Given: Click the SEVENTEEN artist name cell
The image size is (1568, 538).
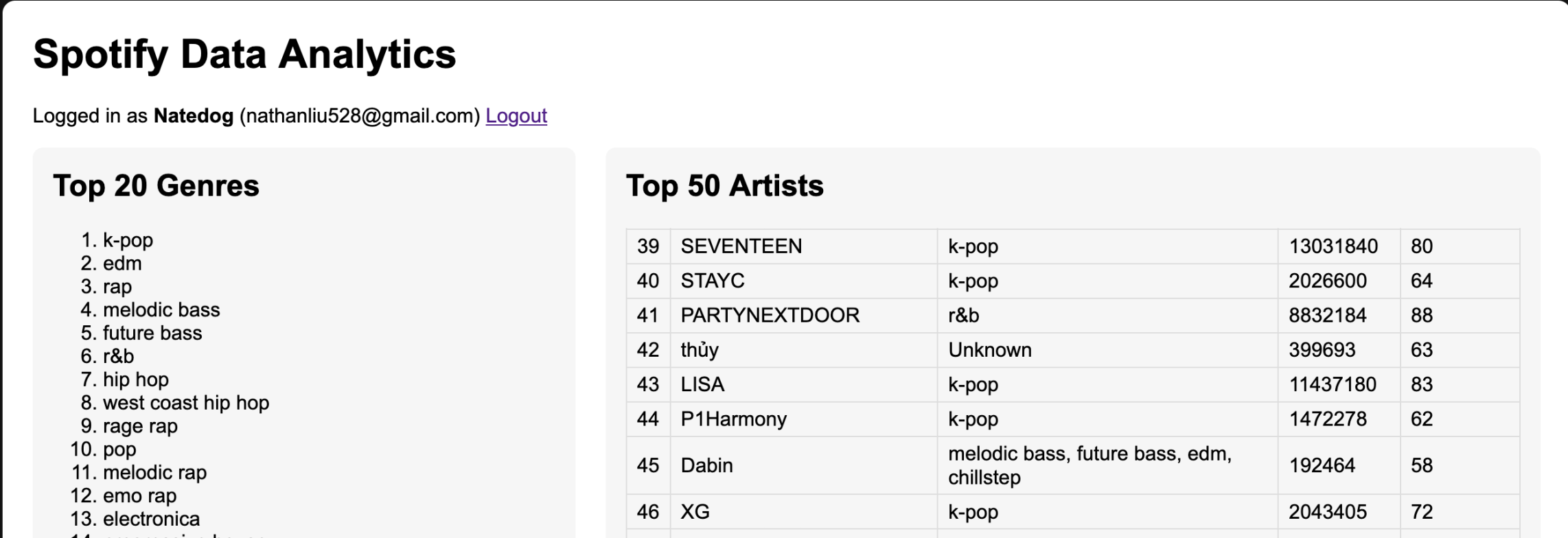Looking at the screenshot, I should pyautogui.click(x=741, y=246).
